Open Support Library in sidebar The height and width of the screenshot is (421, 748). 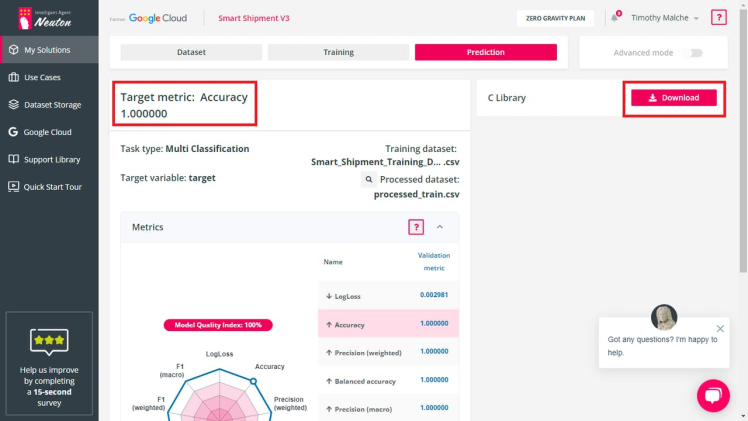(52, 159)
